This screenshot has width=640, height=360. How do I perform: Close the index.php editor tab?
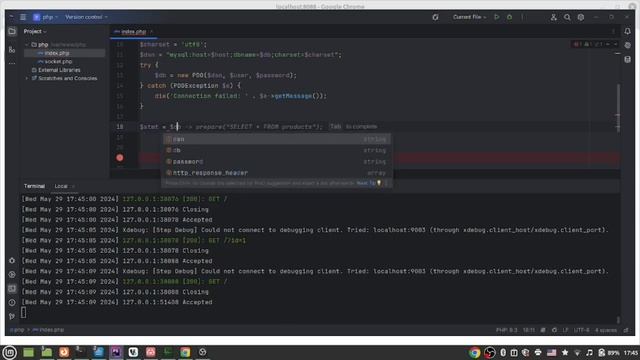click(x=151, y=32)
